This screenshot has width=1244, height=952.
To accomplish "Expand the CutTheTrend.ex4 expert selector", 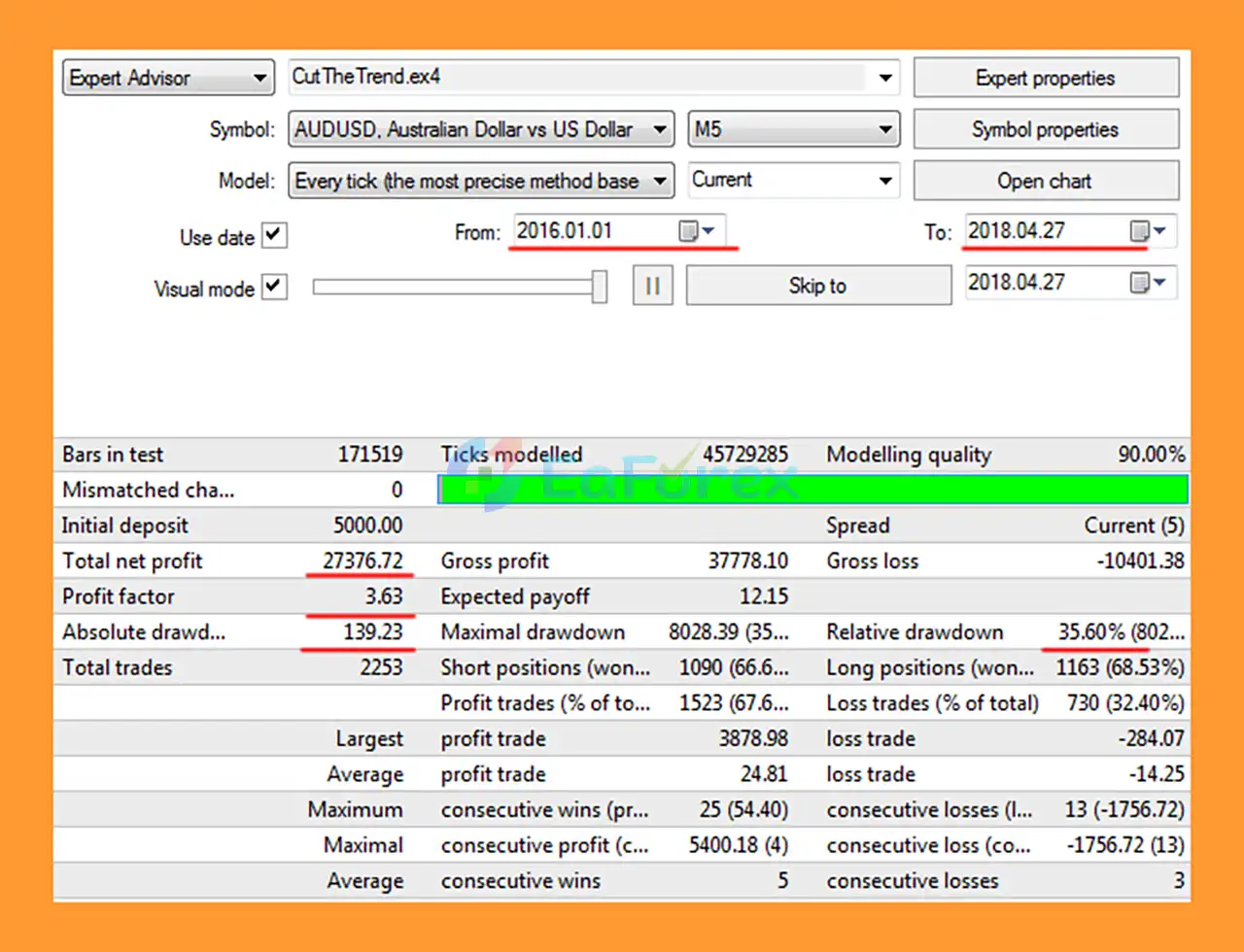I will pyautogui.click(x=884, y=78).
